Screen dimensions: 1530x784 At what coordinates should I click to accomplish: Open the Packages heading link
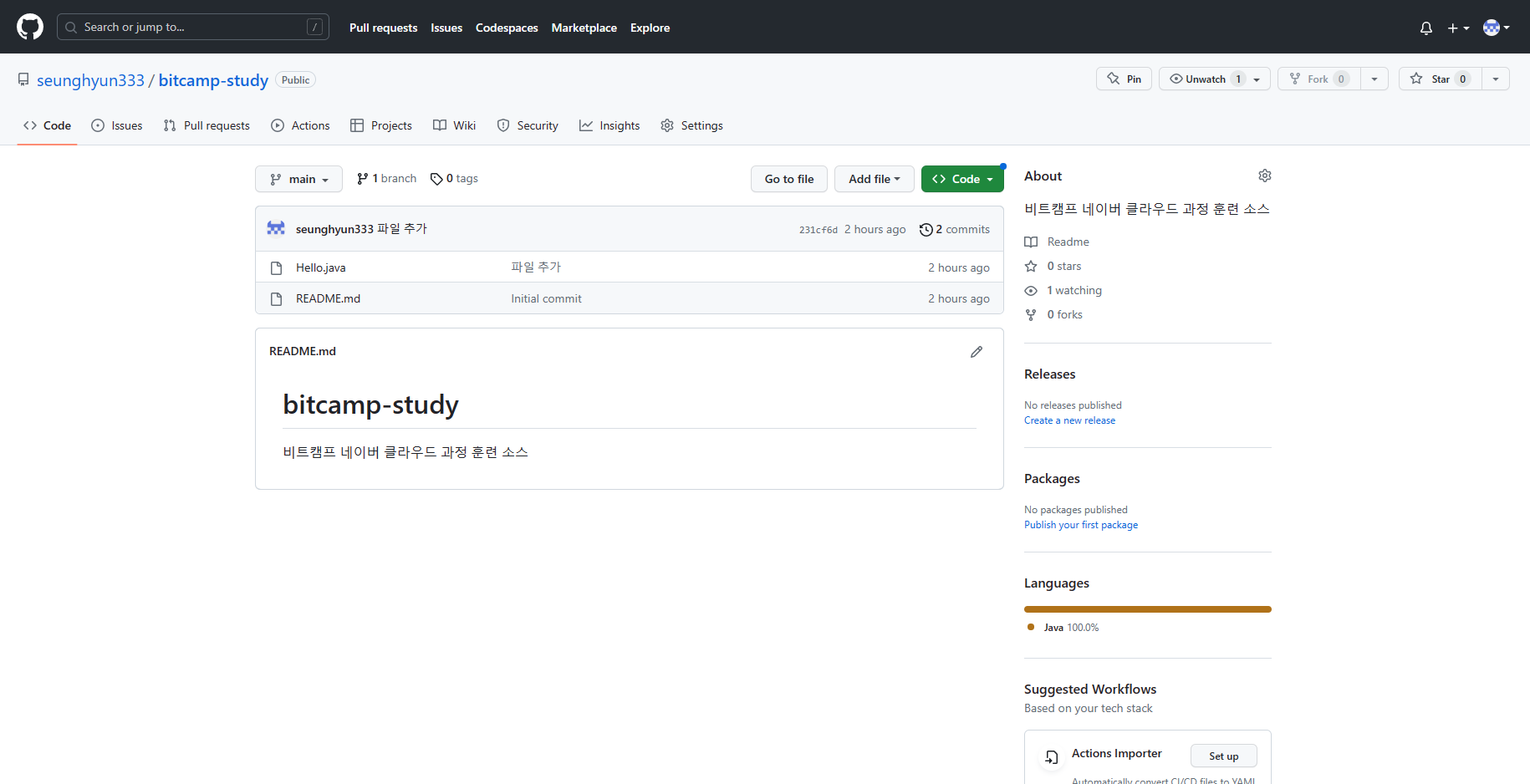1052,479
